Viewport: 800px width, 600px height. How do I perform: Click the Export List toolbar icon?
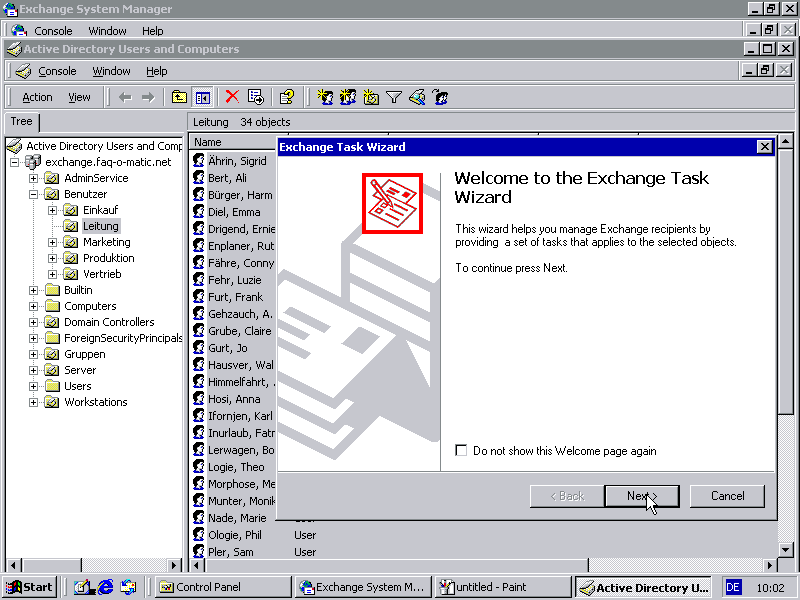point(256,97)
